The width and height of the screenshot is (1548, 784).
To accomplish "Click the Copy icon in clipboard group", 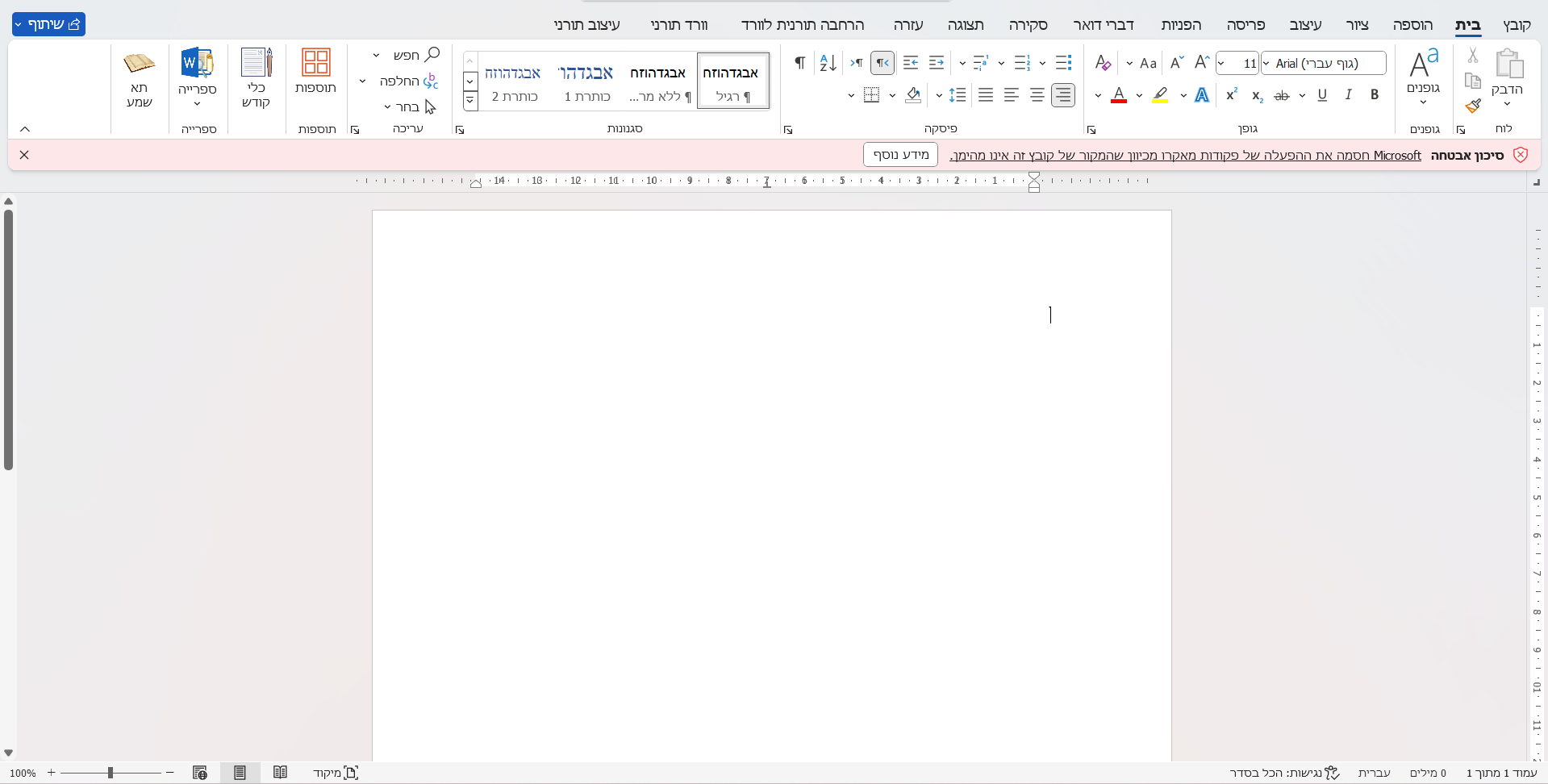I will [1473, 81].
